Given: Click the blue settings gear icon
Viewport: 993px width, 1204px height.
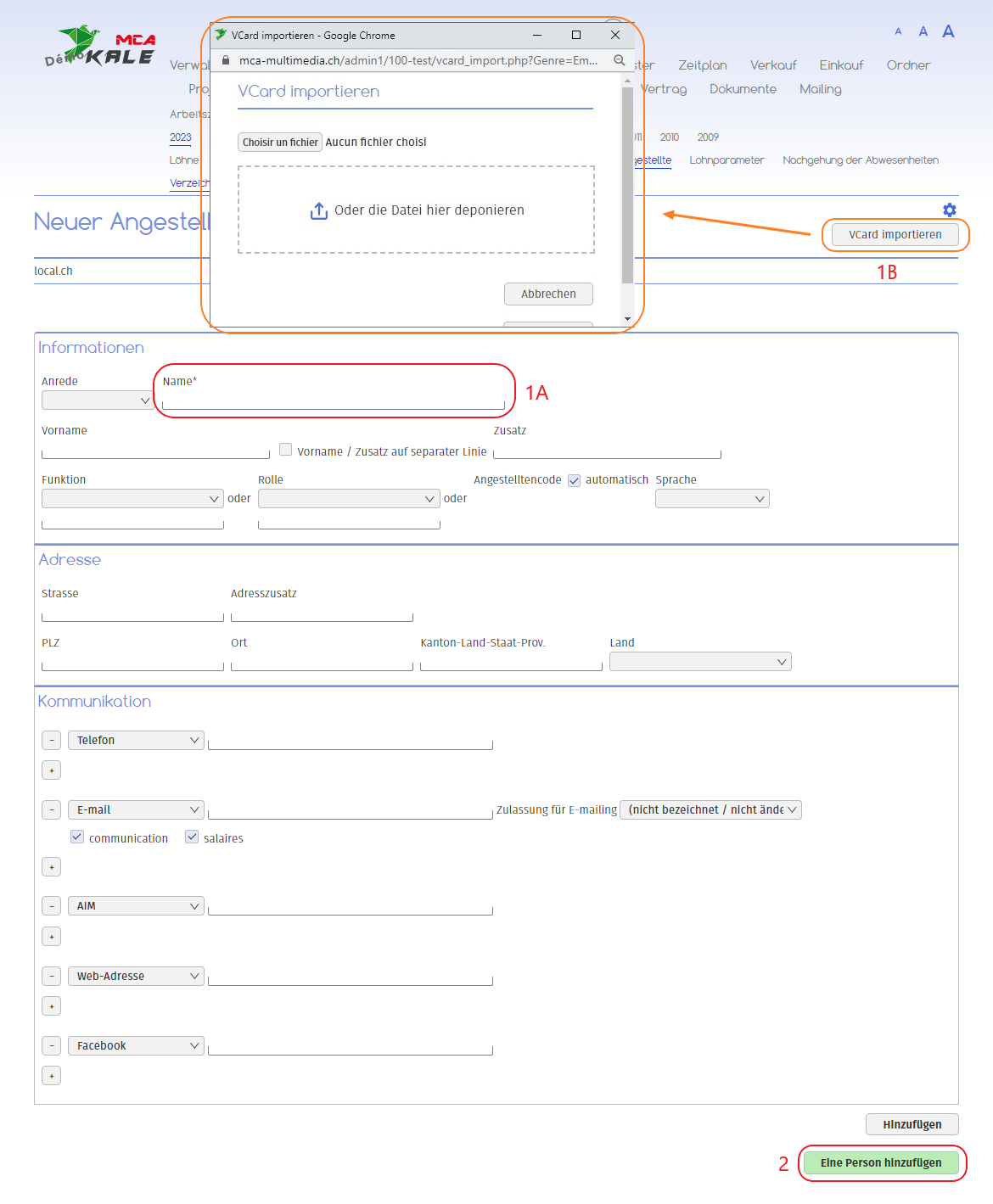Looking at the screenshot, I should point(949,210).
